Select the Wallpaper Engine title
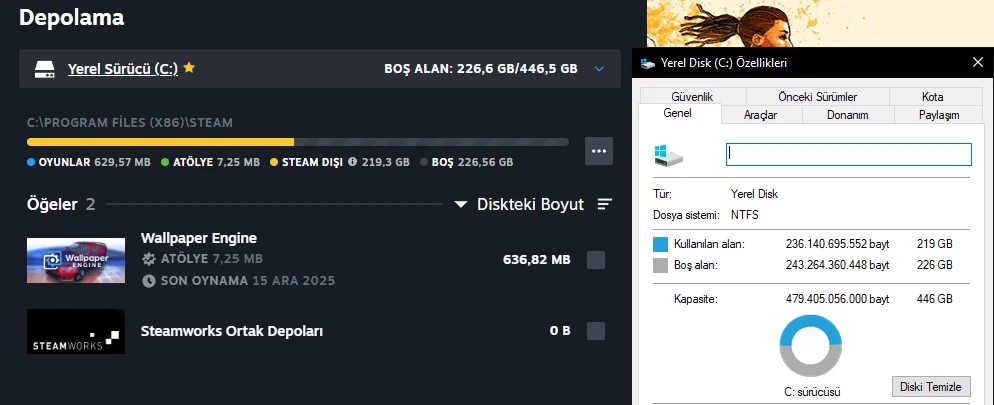The image size is (994, 405). 198,238
